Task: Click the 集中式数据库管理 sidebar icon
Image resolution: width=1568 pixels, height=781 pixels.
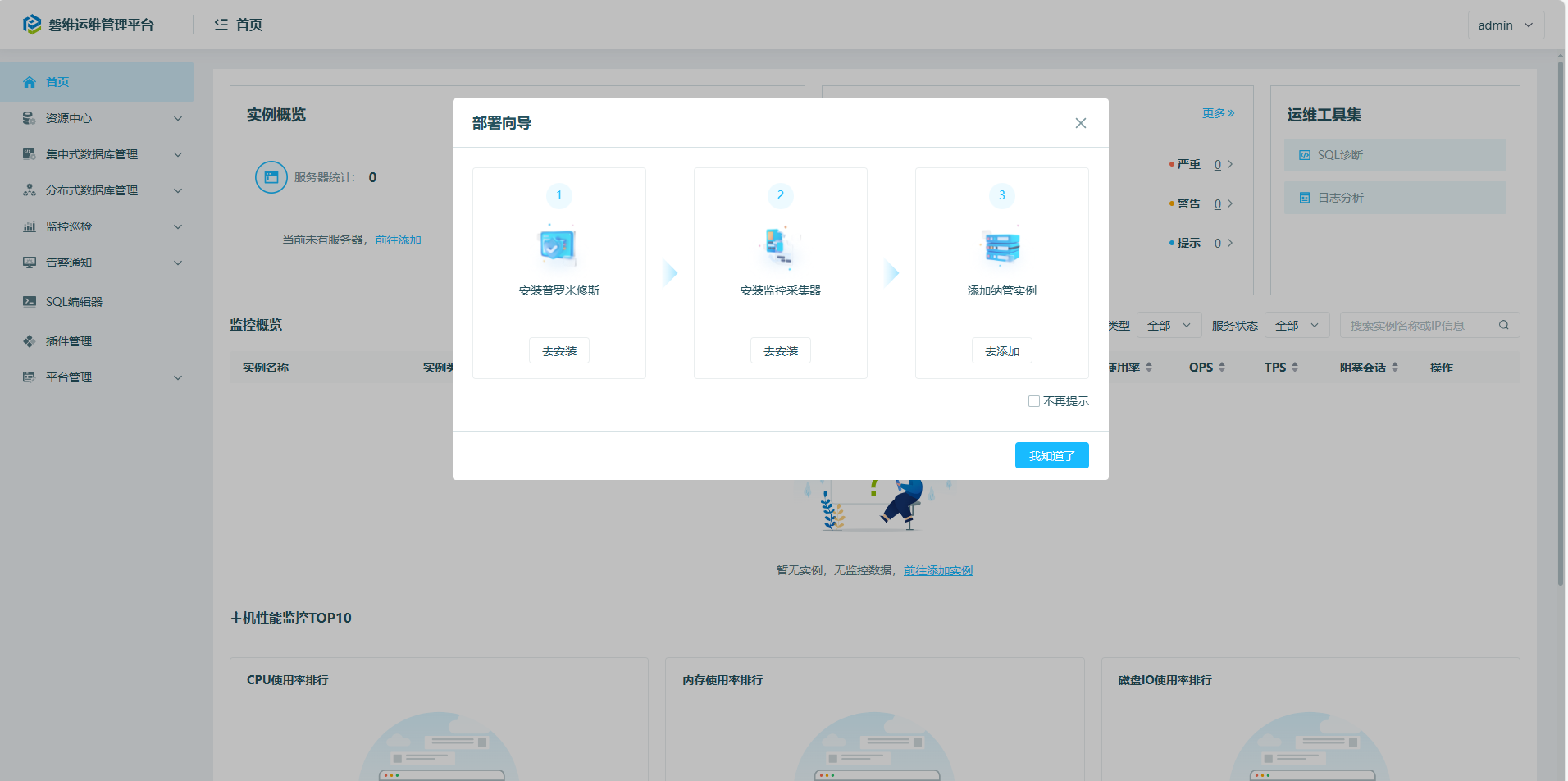Action: 30,154
